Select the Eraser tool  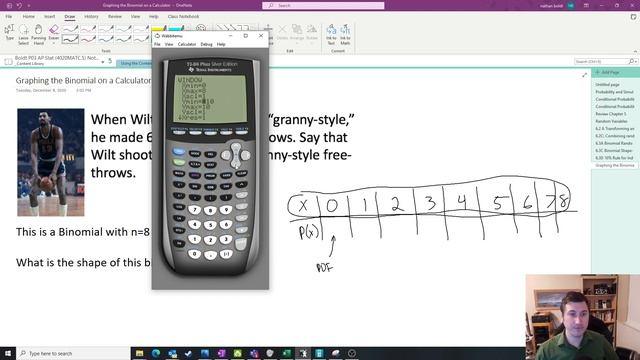(54, 33)
